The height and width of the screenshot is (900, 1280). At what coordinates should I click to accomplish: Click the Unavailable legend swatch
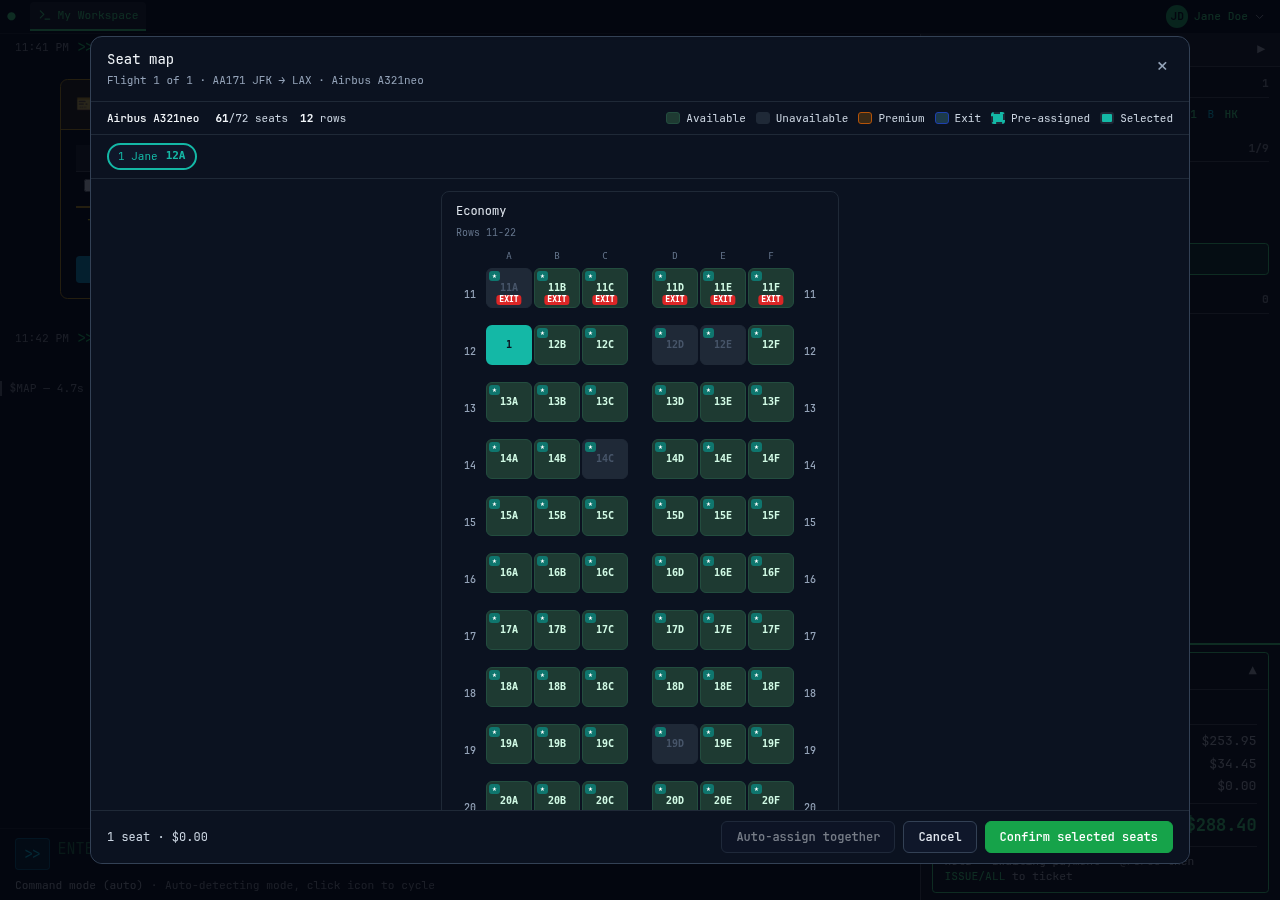[x=763, y=118]
